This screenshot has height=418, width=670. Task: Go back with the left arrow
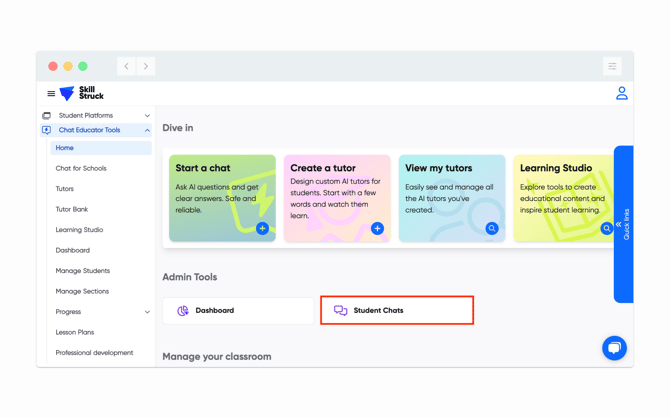pyautogui.click(x=127, y=66)
